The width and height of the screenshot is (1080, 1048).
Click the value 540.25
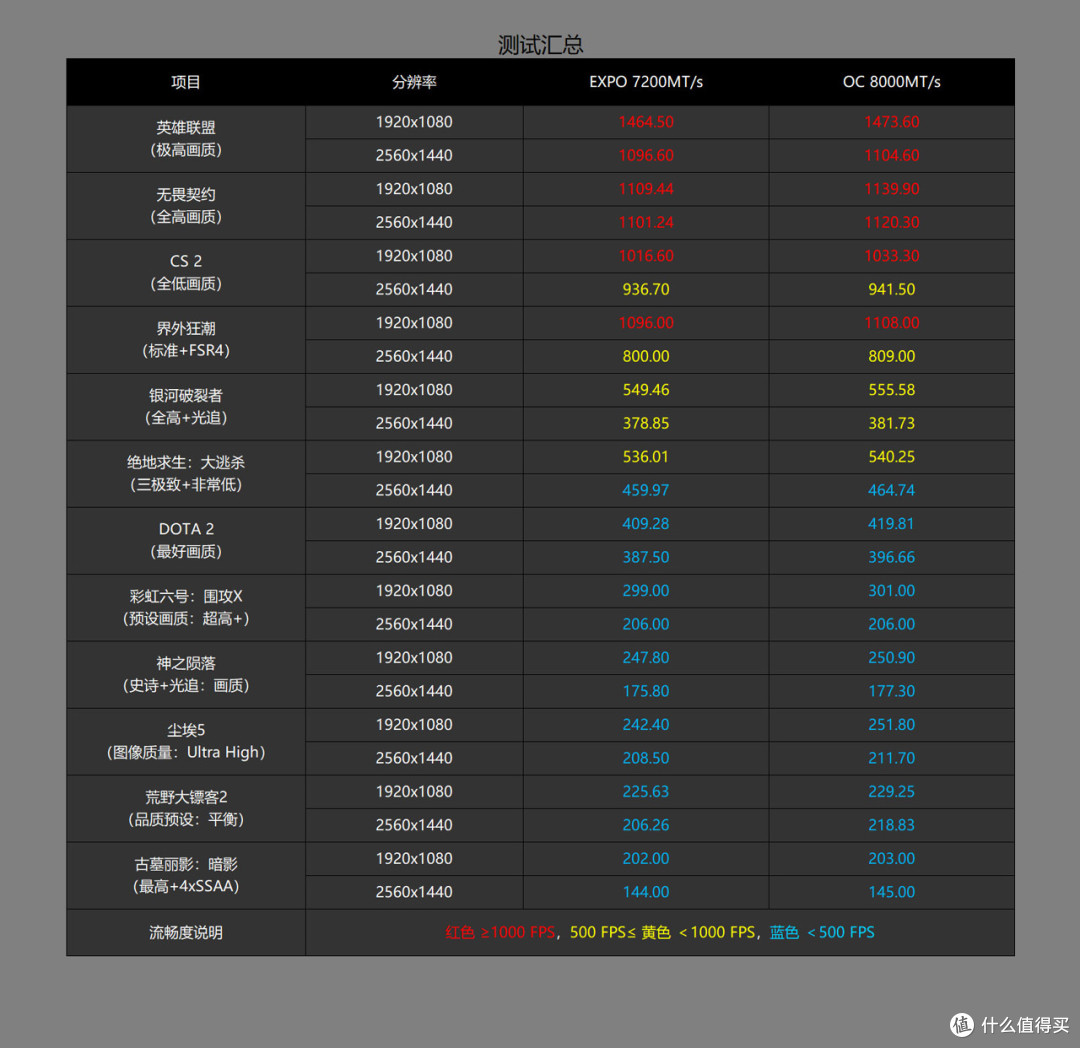point(891,457)
